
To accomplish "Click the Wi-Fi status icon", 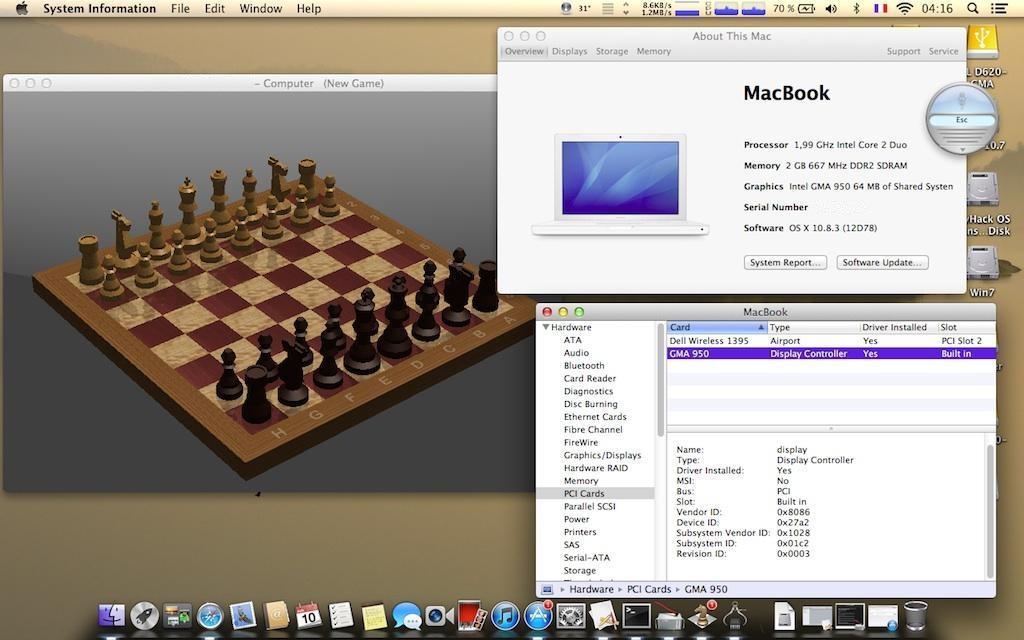I will (x=905, y=8).
